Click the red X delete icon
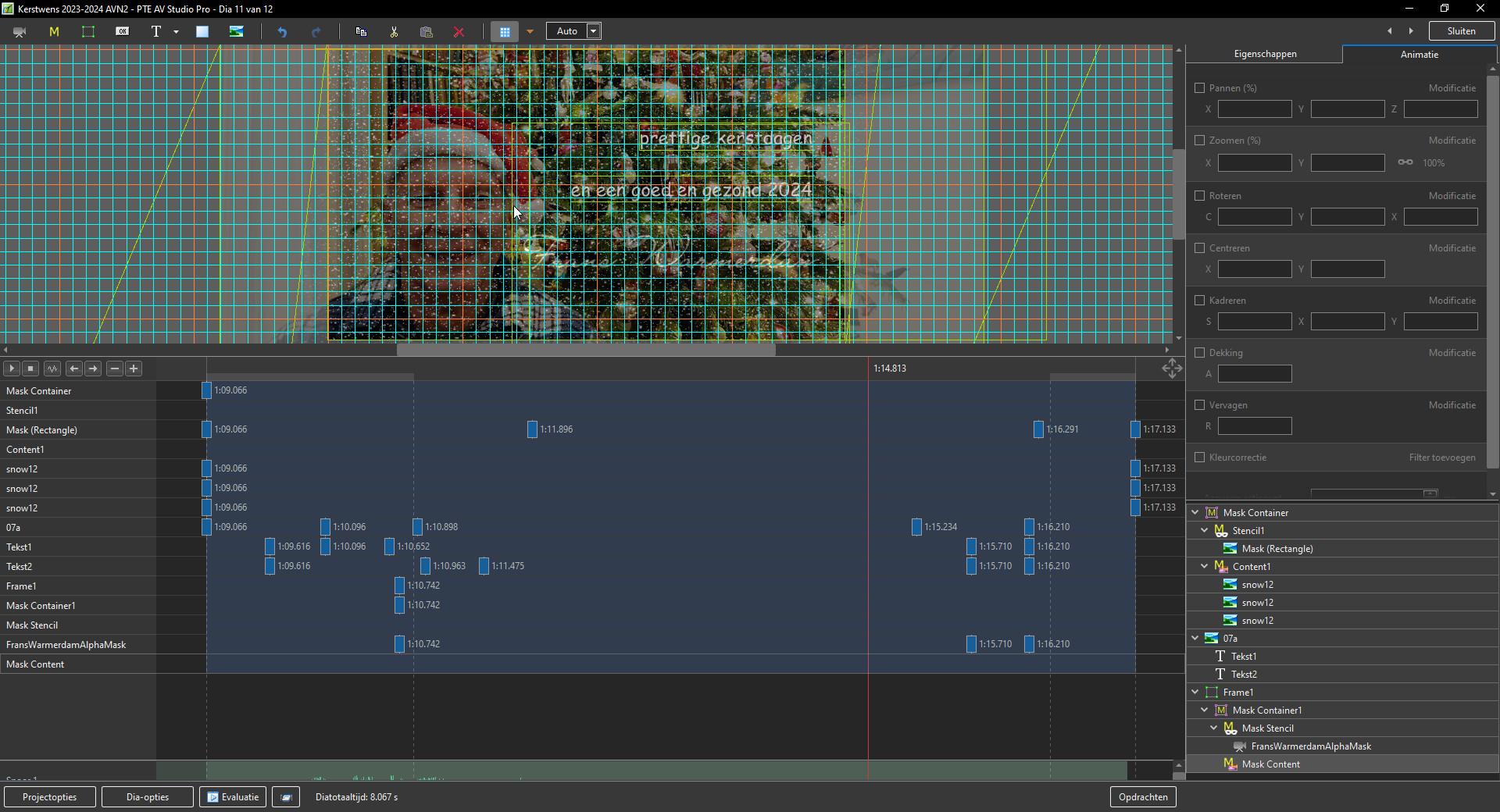This screenshot has width=1500, height=812. [459, 32]
